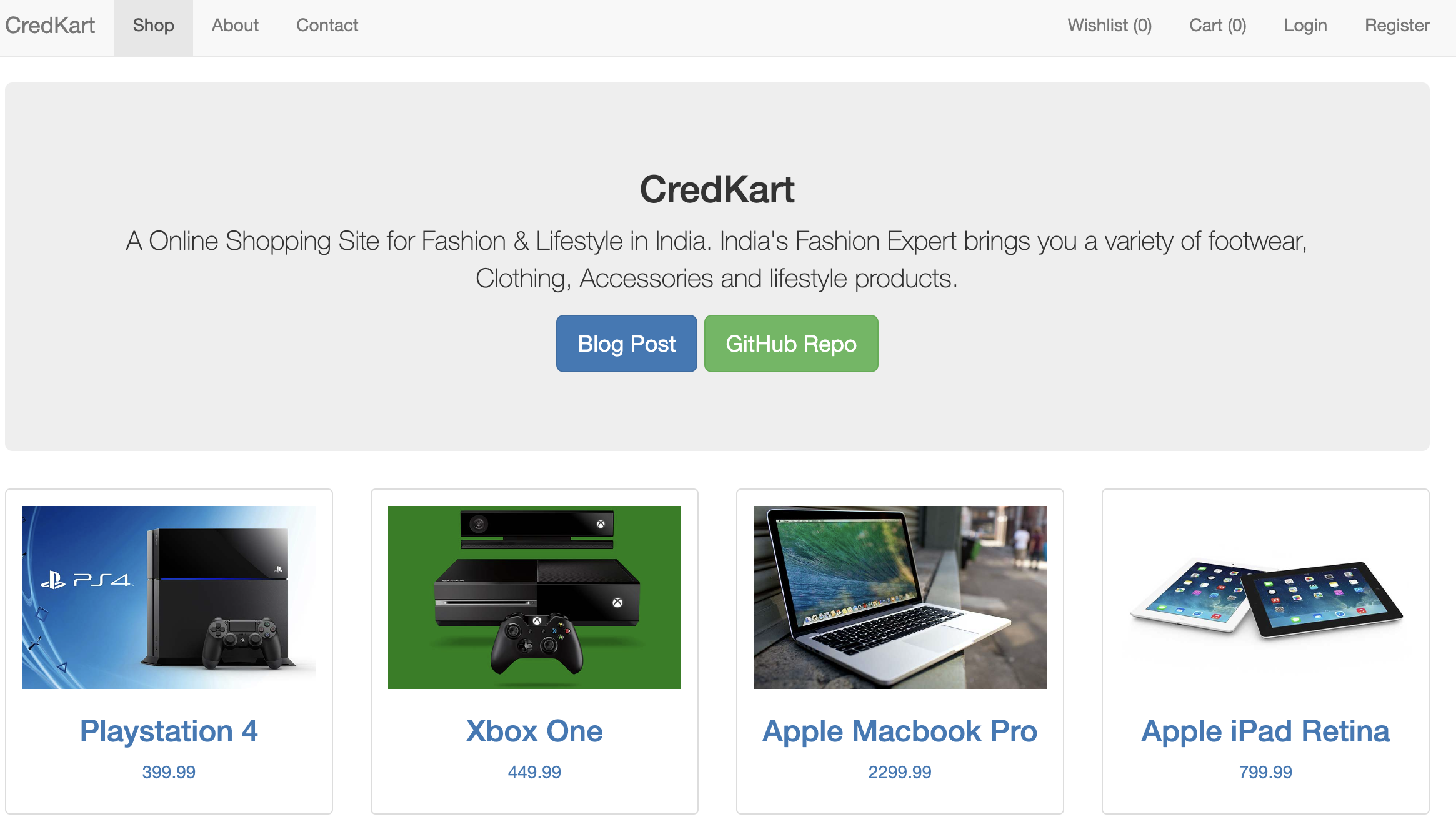Go to the About page
This screenshot has width=1456, height=832.
[235, 26]
